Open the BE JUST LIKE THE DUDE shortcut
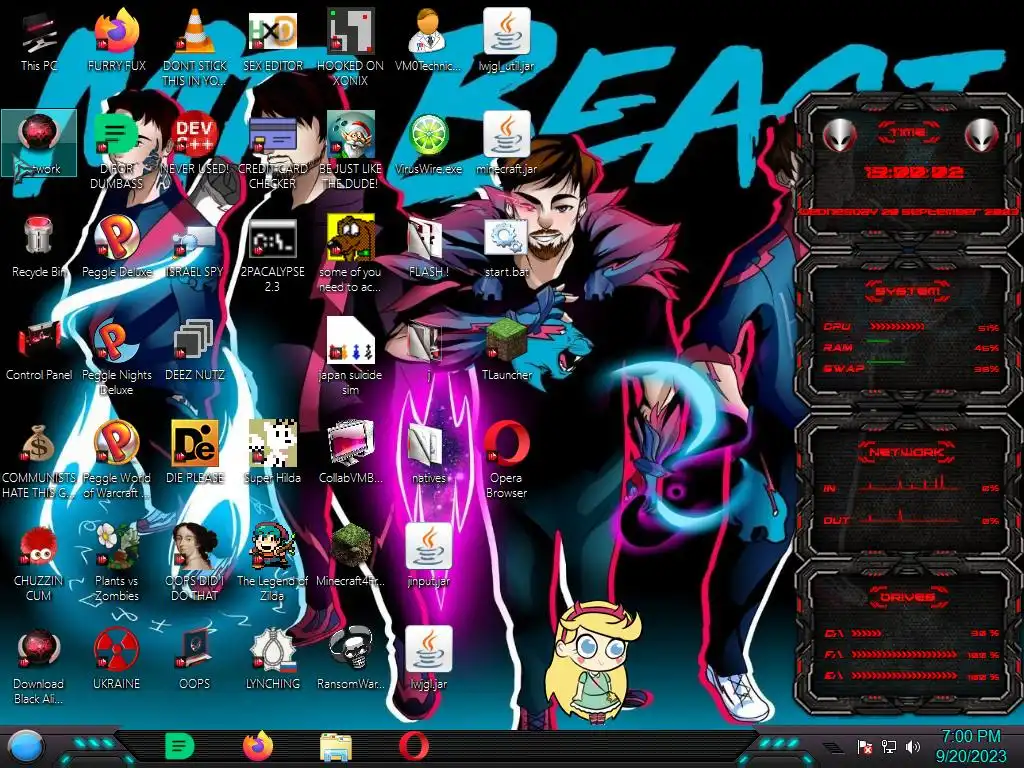The height and width of the screenshot is (768, 1024). coord(350,150)
